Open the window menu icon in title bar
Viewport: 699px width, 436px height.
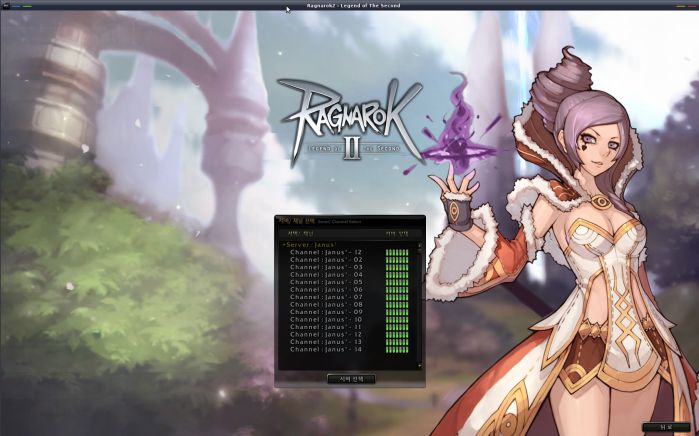(x=5, y=6)
